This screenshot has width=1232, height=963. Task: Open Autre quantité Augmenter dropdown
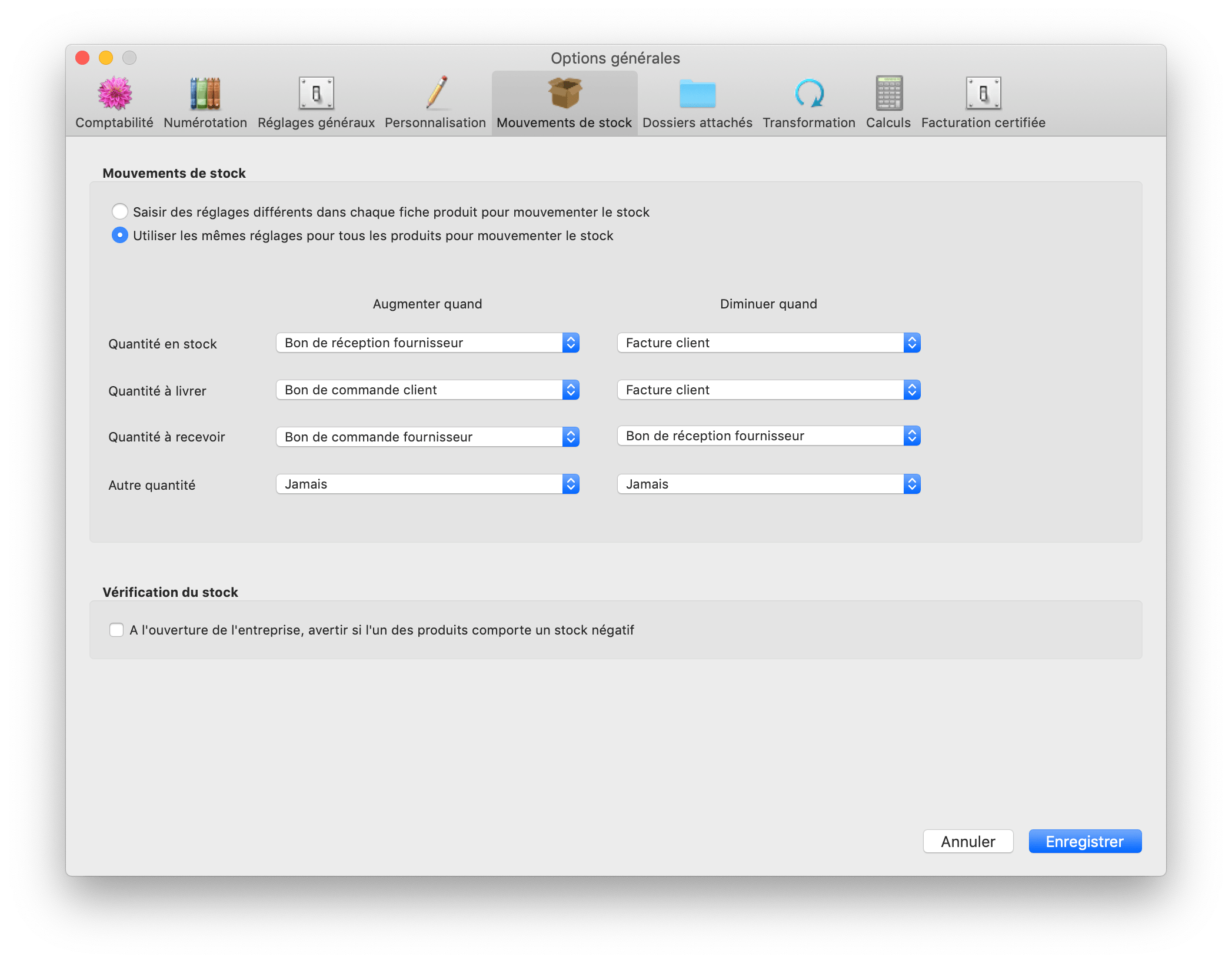click(x=428, y=484)
